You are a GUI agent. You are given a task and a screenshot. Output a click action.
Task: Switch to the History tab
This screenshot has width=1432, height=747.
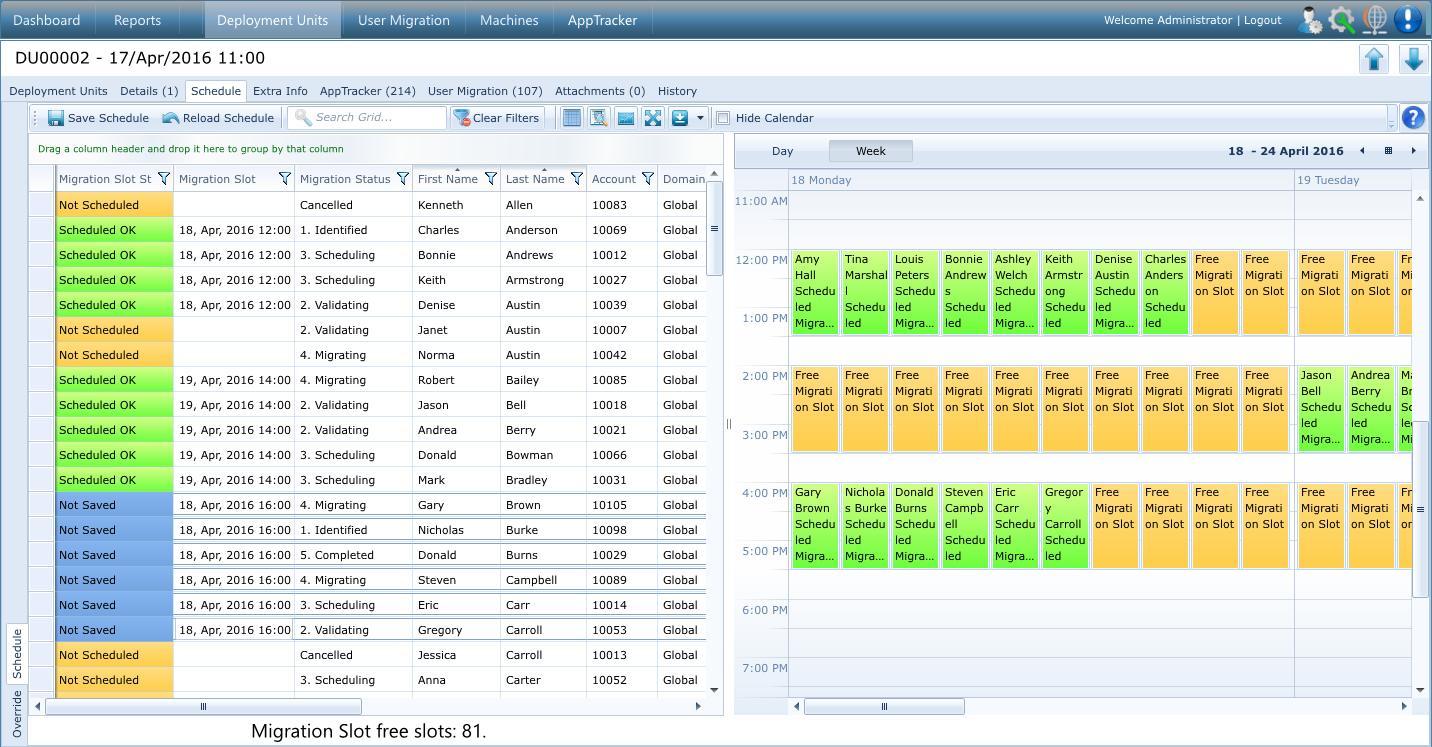(x=677, y=91)
